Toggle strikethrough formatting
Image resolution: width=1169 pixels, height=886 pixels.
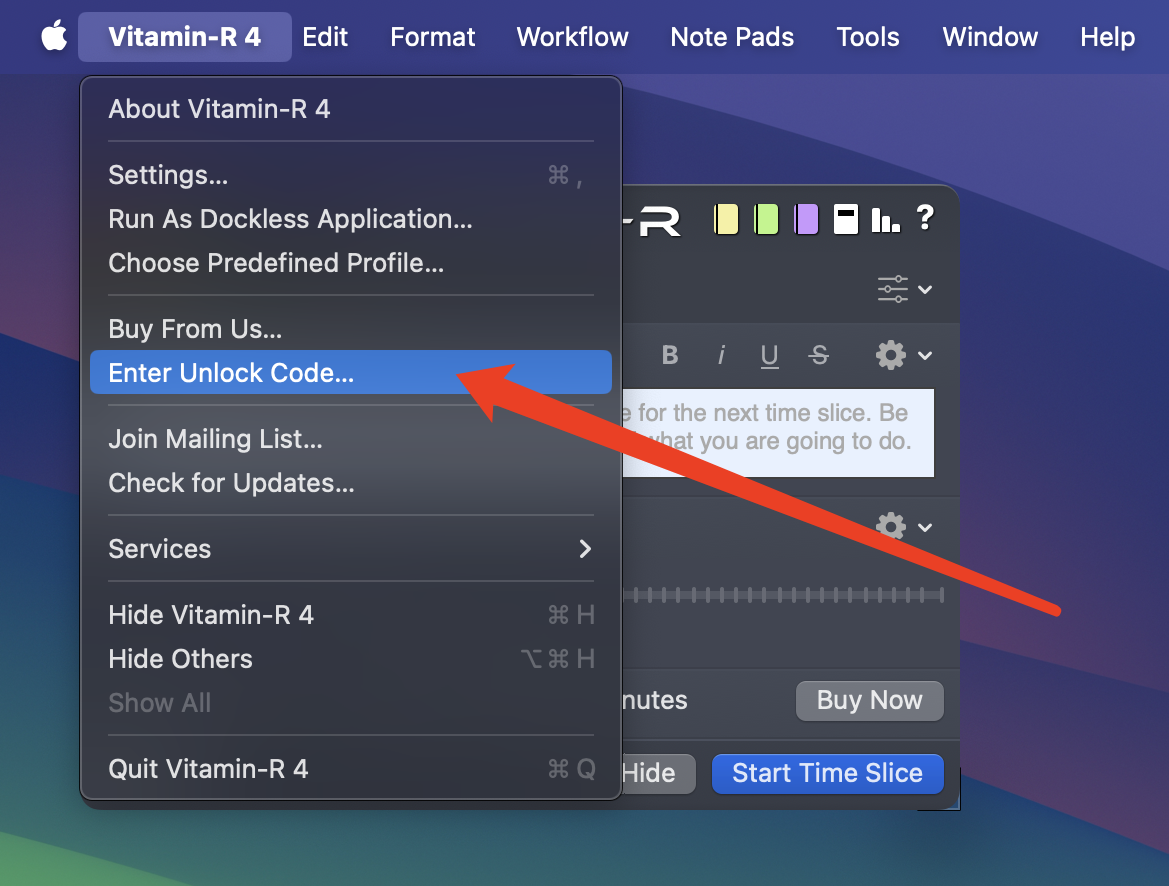pyautogui.click(x=819, y=355)
